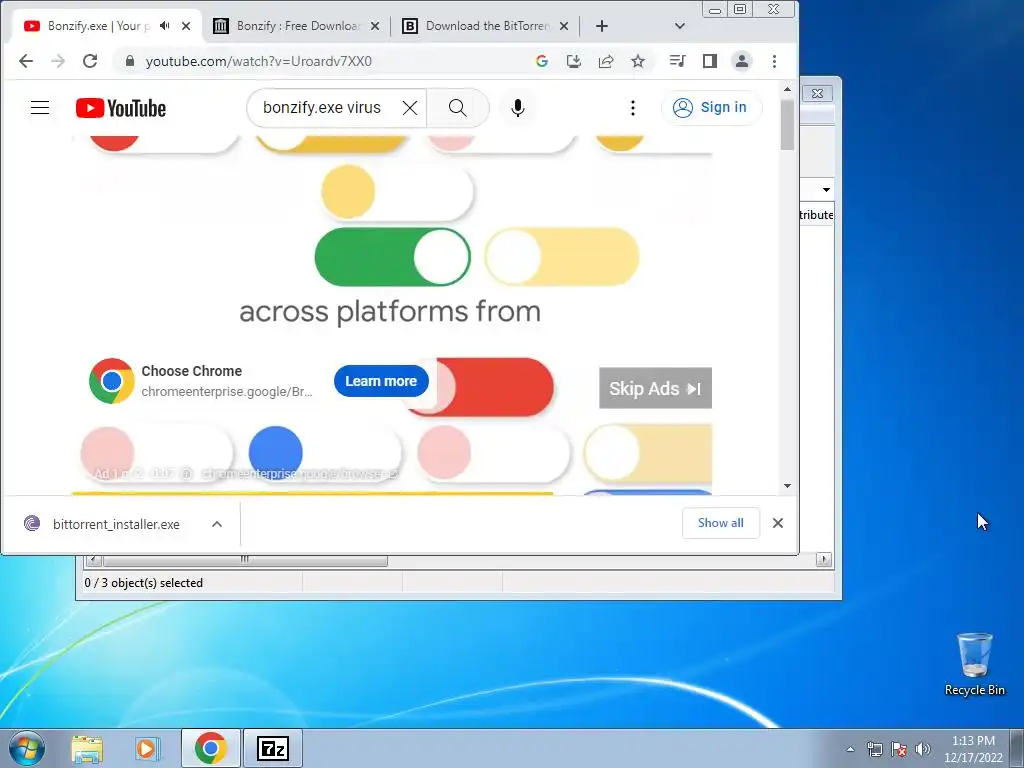Switch to the Download the BitTorrent tab
This screenshot has height=768, width=1024.
486,26
